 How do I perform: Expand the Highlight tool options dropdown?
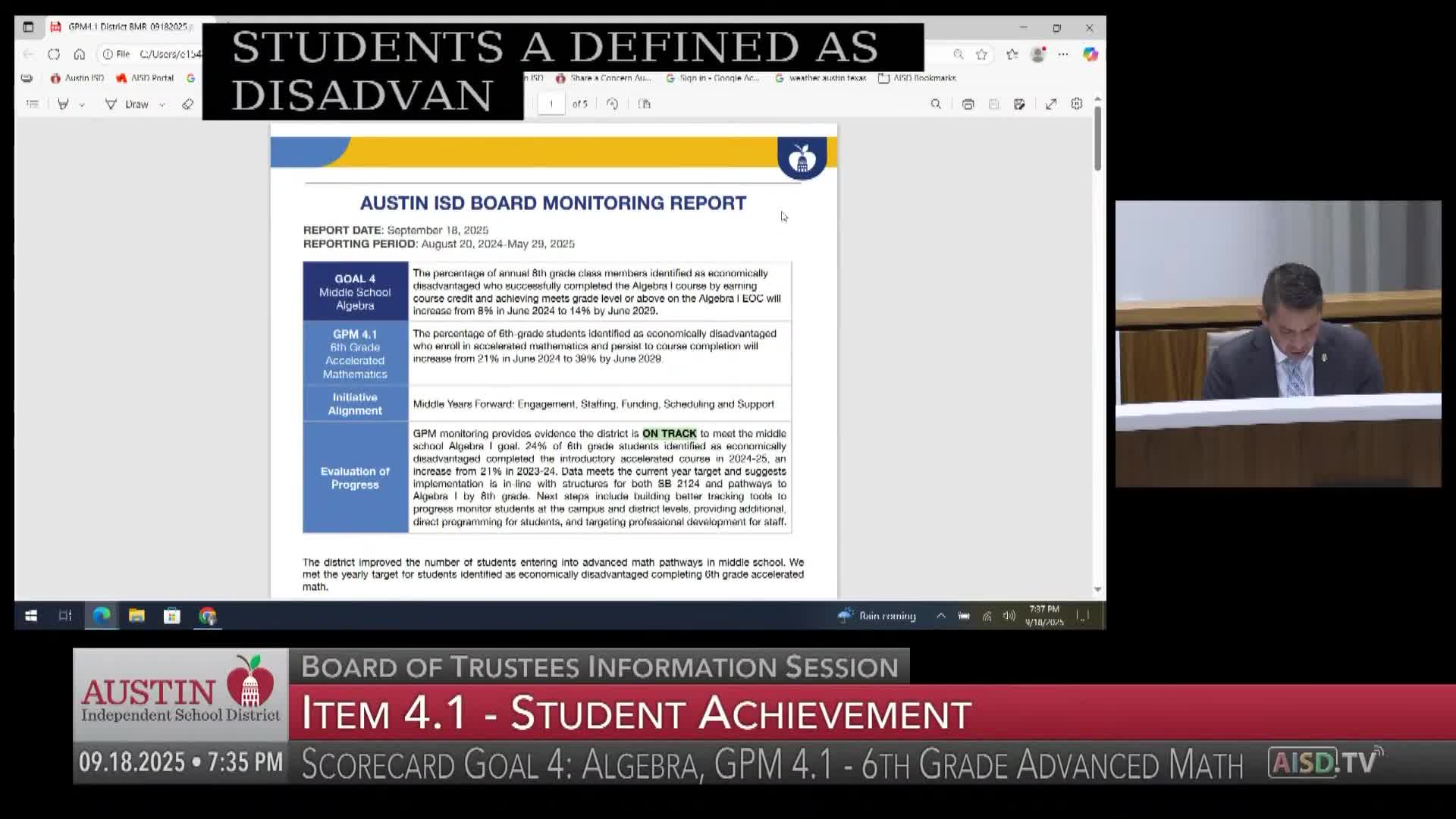tap(82, 105)
